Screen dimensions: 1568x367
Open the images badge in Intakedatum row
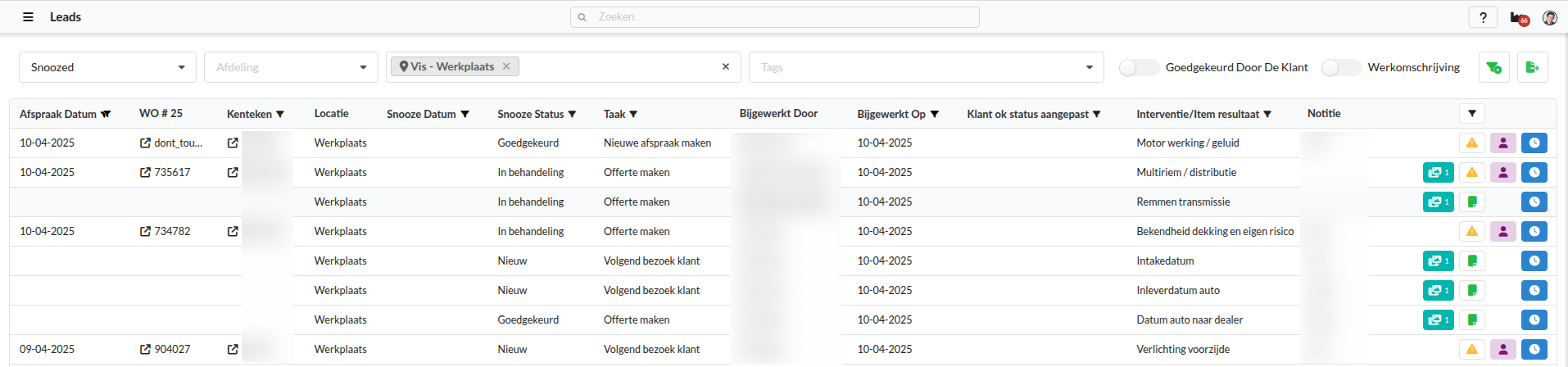[1438, 261]
